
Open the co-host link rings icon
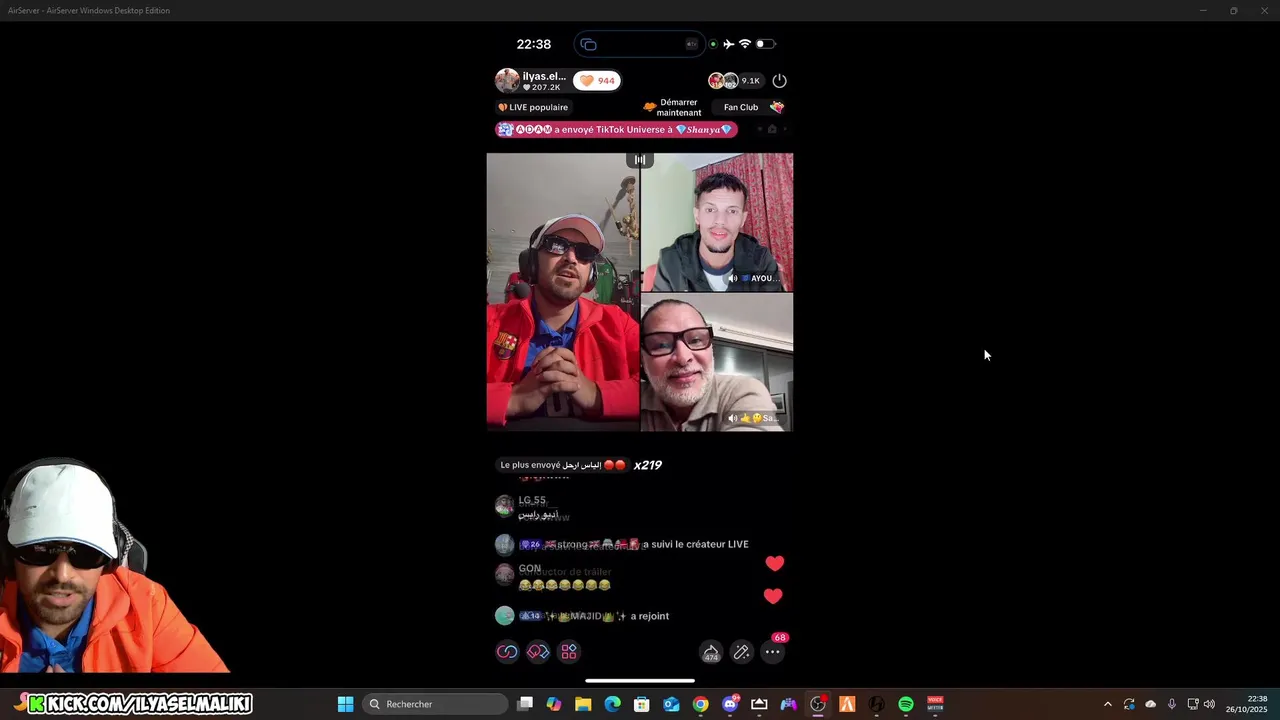(x=507, y=652)
